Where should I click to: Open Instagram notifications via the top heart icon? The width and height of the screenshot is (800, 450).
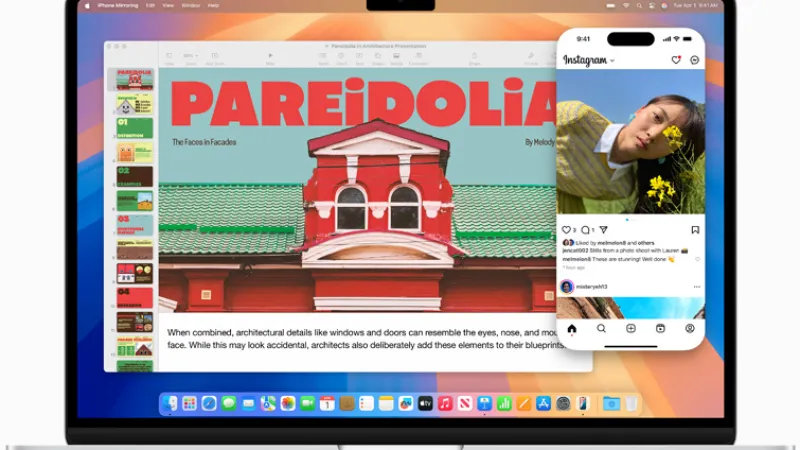[x=676, y=60]
